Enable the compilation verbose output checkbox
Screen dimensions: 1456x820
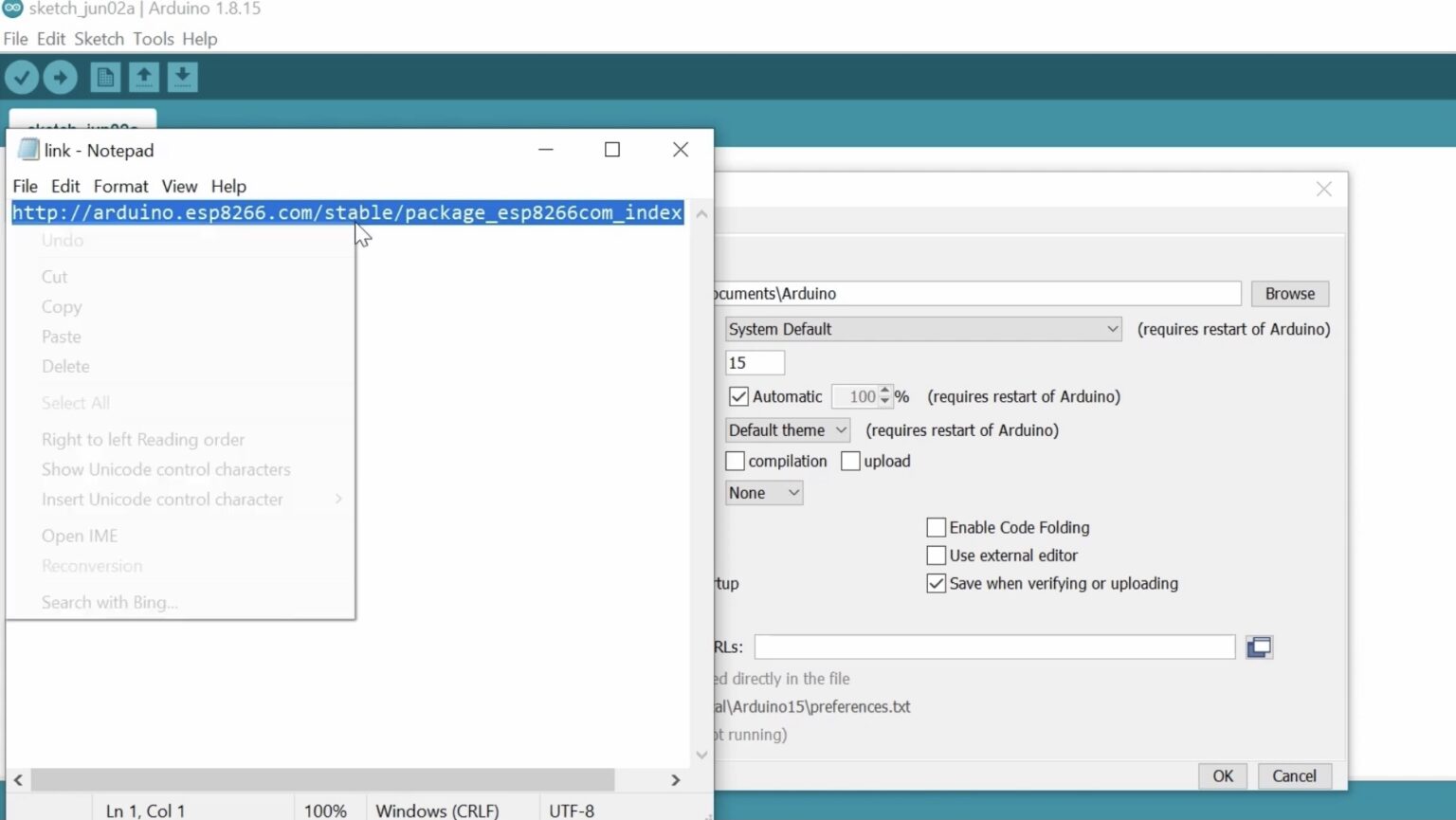736,462
